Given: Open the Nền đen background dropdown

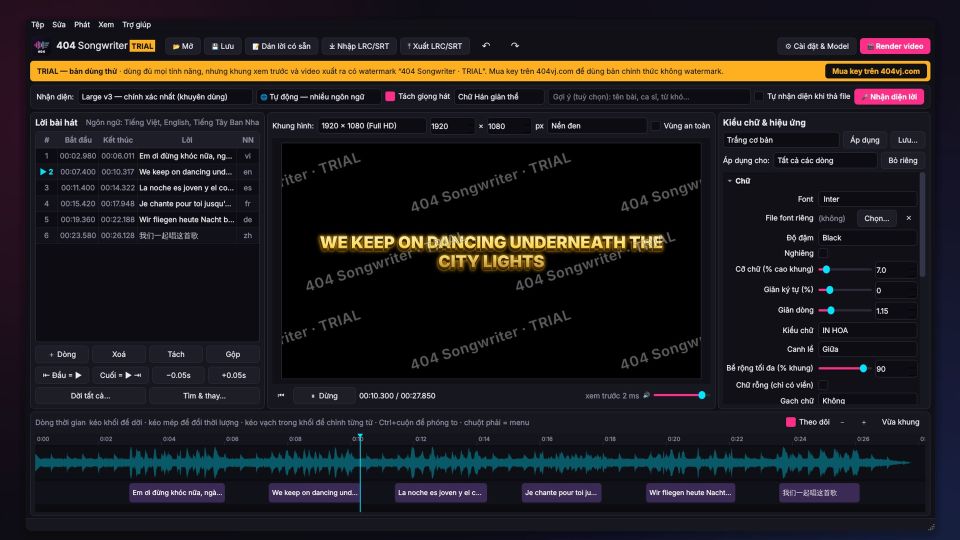Looking at the screenshot, I should coord(597,126).
